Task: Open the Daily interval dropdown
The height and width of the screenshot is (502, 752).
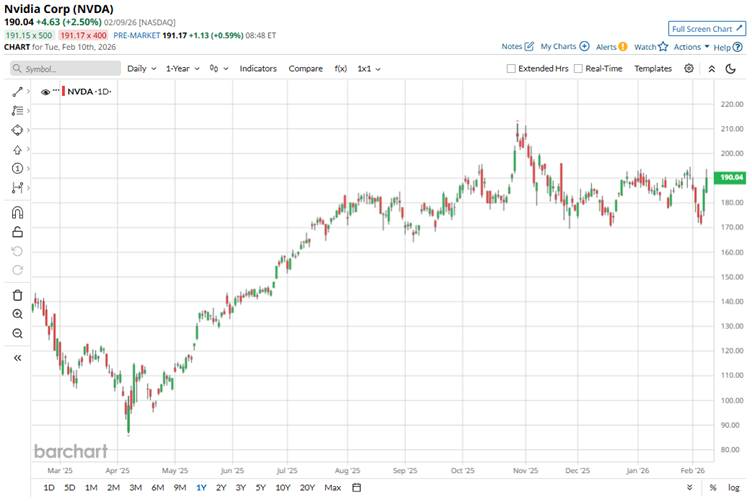Action: 140,68
